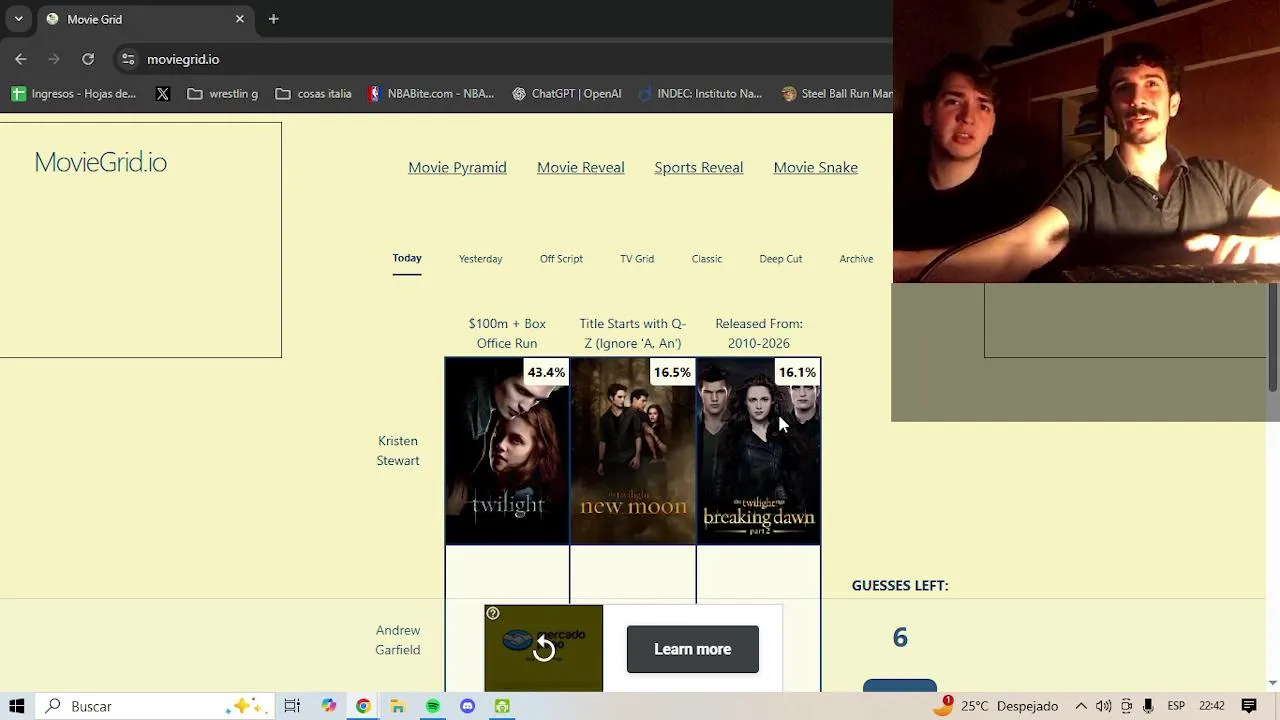Open the Sports Reveal link
Viewport: 1280px width, 720px height.
(698, 167)
